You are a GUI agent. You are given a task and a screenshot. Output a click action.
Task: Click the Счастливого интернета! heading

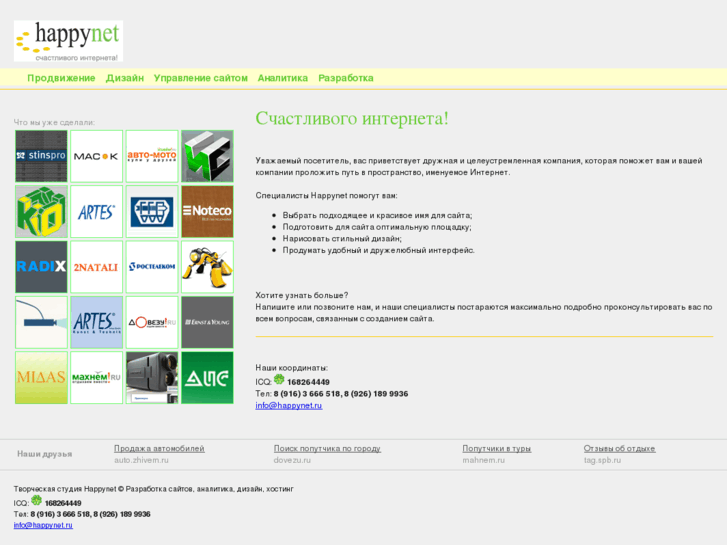tap(352, 118)
